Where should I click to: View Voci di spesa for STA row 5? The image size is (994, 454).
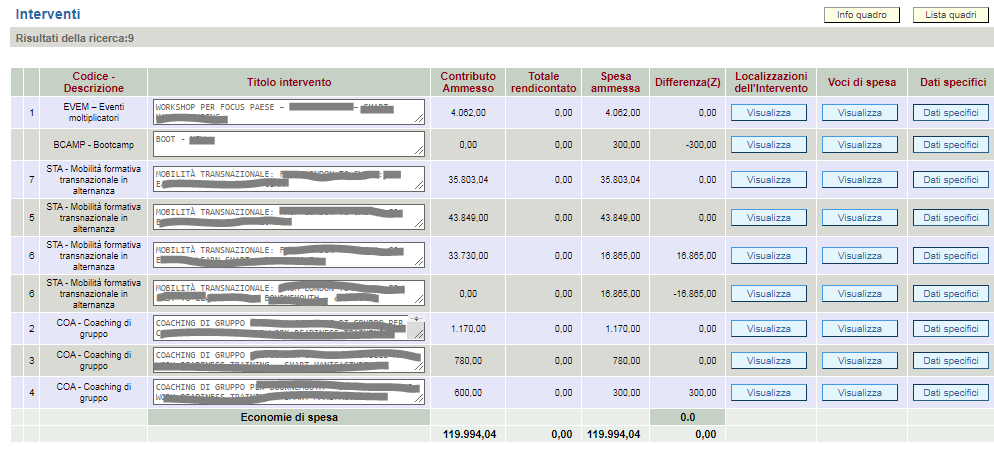pyautogui.click(x=859, y=218)
